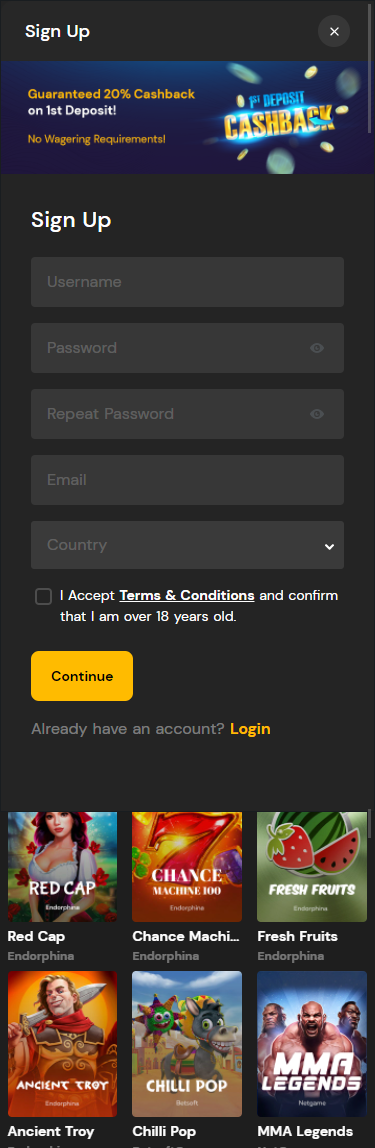Click the yellow Continue button
The width and height of the screenshot is (375, 1148).
[82, 676]
